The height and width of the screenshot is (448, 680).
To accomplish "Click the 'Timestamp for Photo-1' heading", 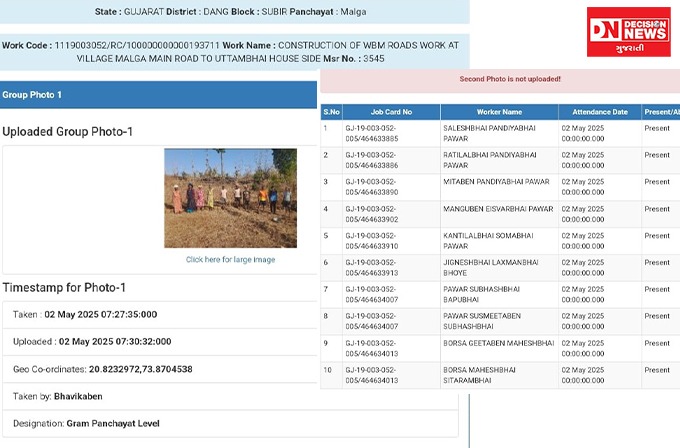I will tap(64, 288).
